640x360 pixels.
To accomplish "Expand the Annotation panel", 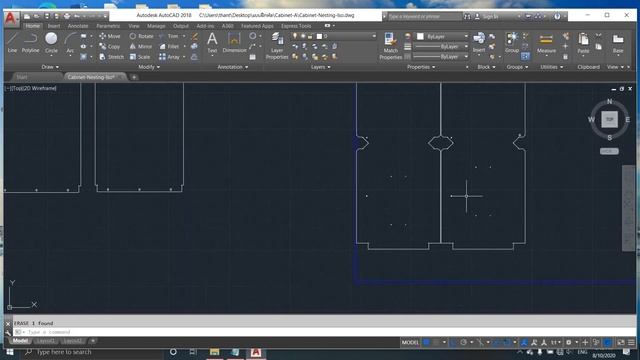I will 233,67.
